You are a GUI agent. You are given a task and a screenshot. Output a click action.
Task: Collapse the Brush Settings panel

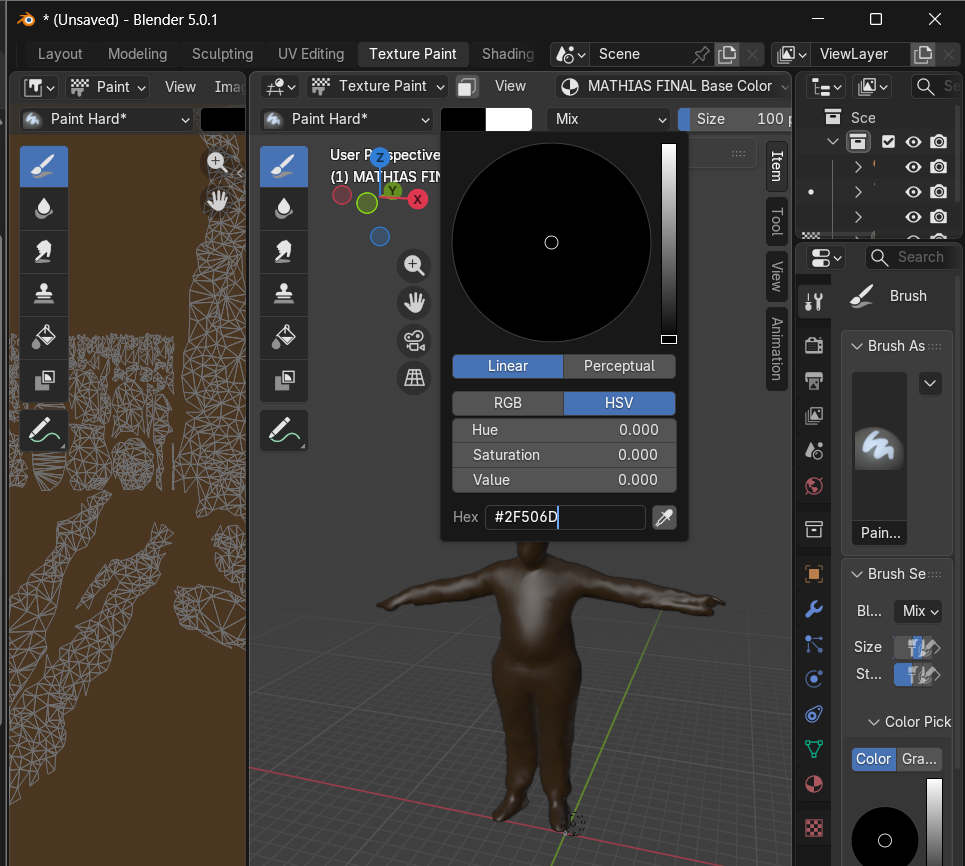(x=857, y=574)
